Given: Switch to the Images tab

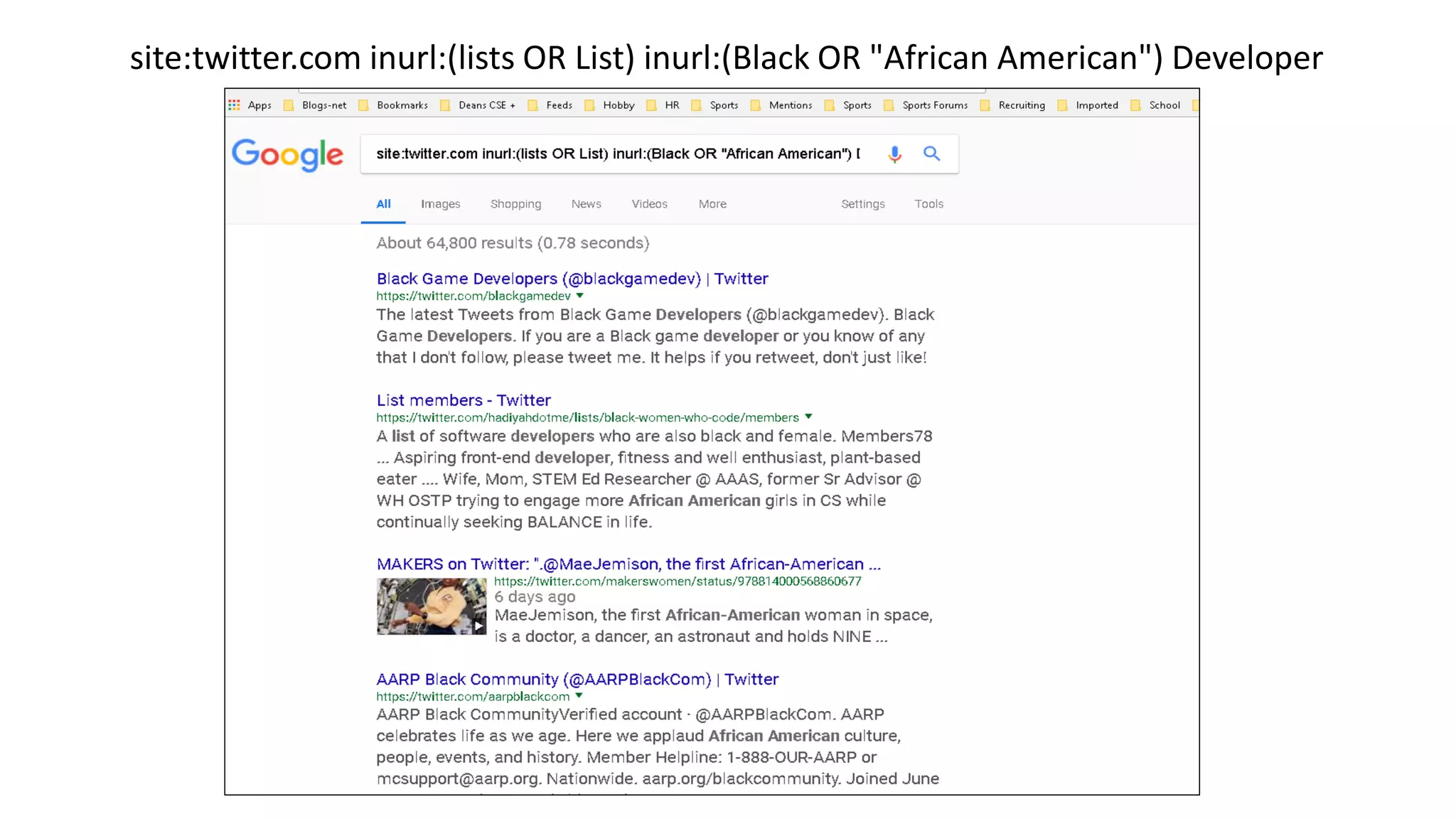Looking at the screenshot, I should point(440,204).
